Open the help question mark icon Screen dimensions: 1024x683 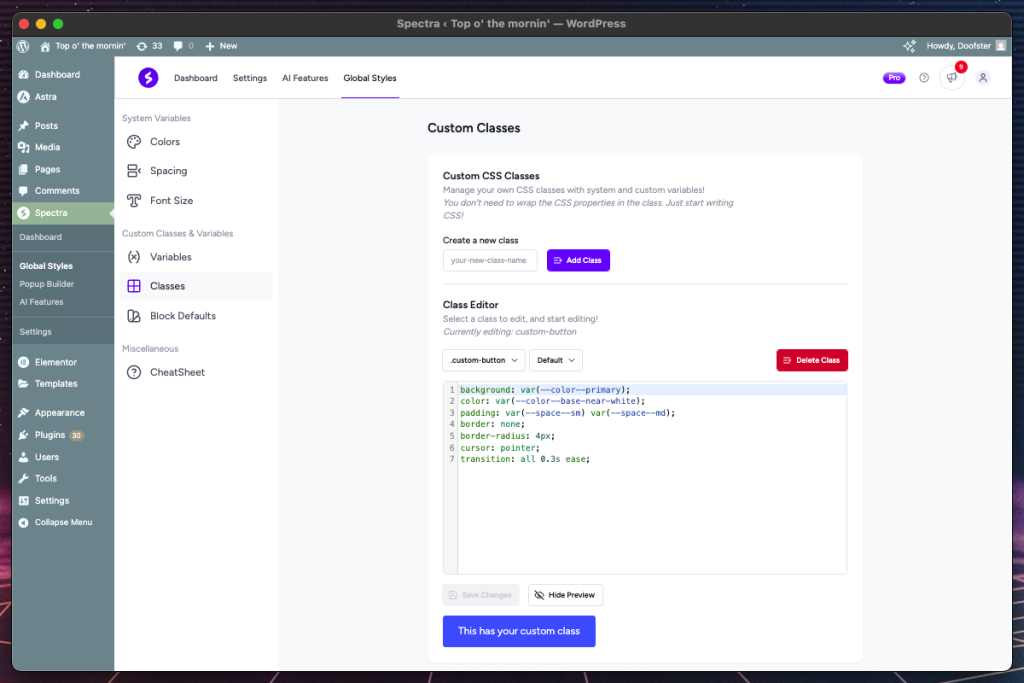point(924,78)
